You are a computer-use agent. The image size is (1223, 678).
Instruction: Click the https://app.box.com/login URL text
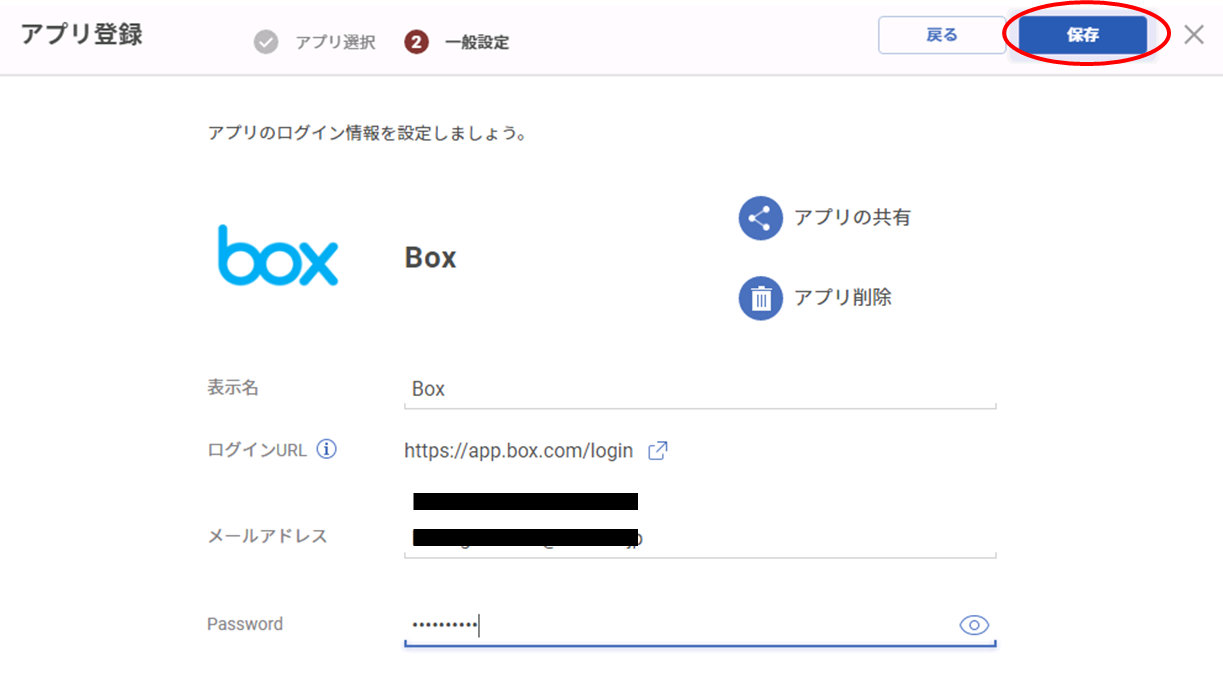tap(518, 451)
